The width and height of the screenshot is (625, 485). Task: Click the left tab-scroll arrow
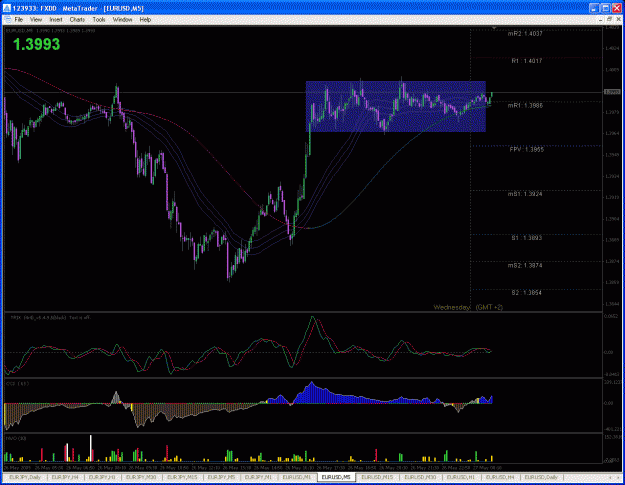pyautogui.click(x=610, y=477)
